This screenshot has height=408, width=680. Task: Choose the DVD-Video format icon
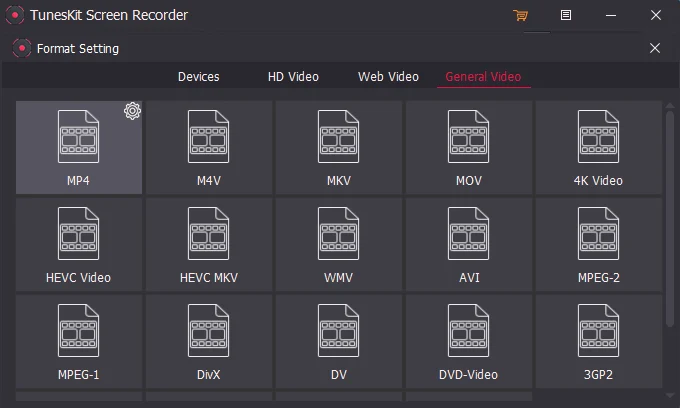(x=469, y=331)
